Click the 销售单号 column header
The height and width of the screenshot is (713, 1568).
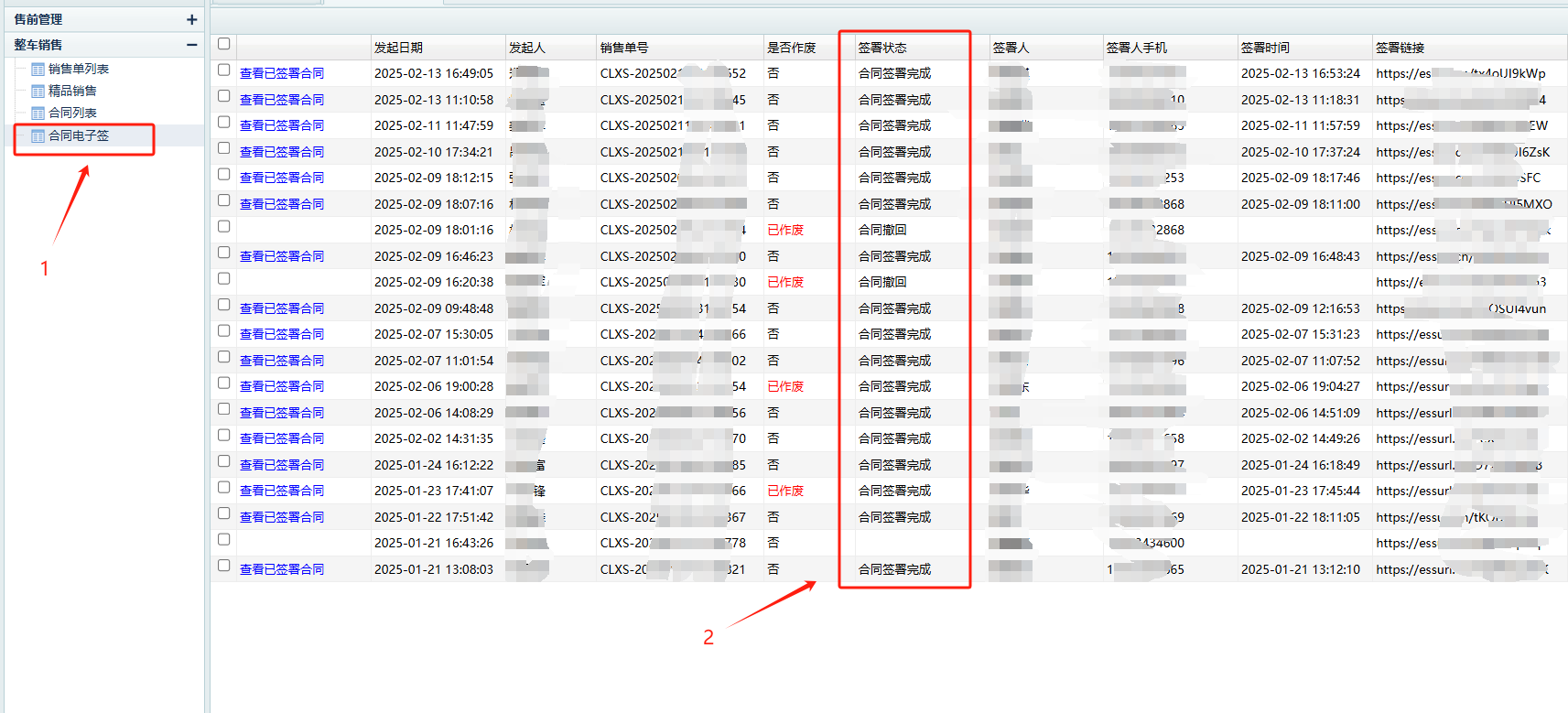[x=624, y=48]
